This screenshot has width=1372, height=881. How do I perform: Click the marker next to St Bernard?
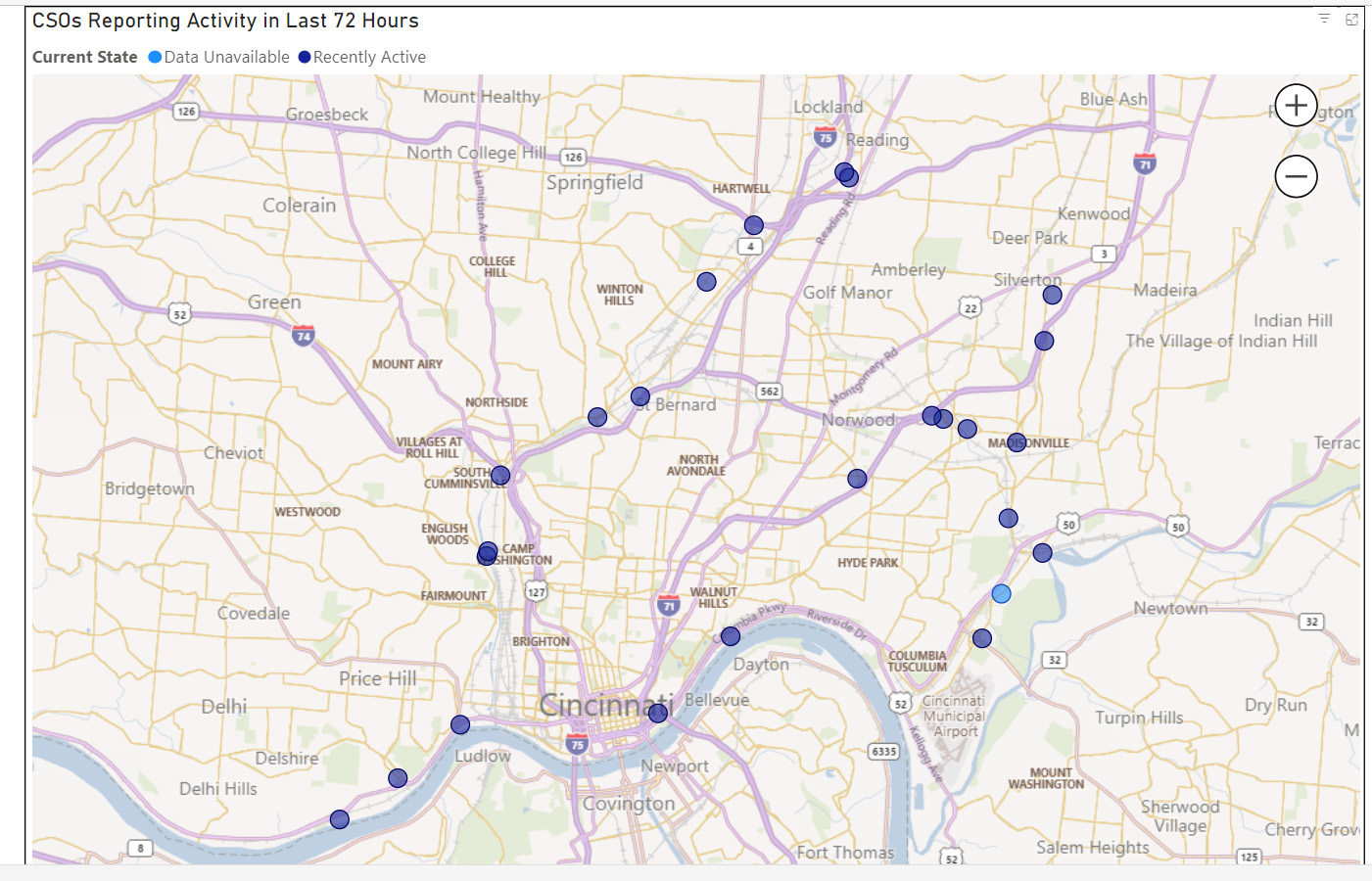[x=640, y=396]
